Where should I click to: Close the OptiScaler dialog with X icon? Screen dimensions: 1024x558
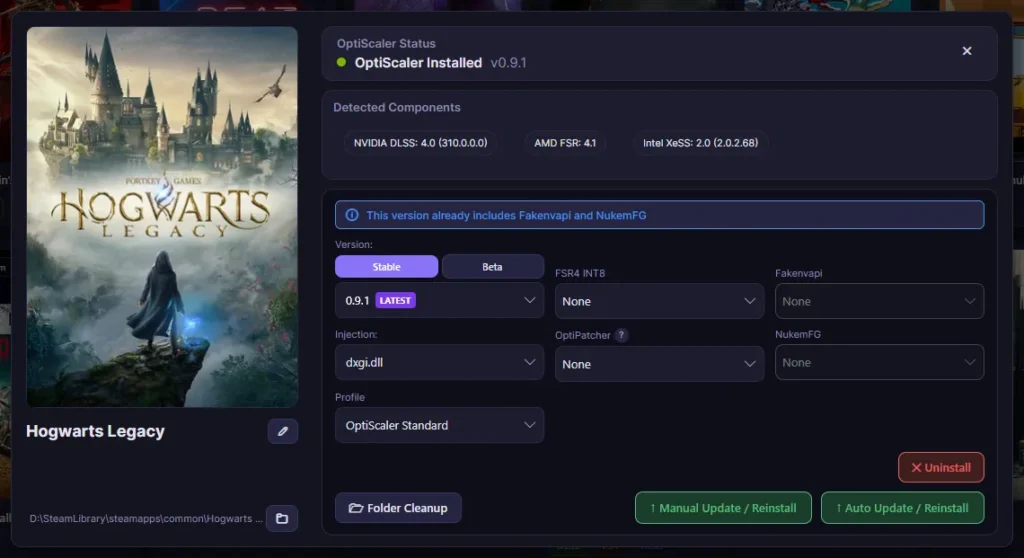967,51
